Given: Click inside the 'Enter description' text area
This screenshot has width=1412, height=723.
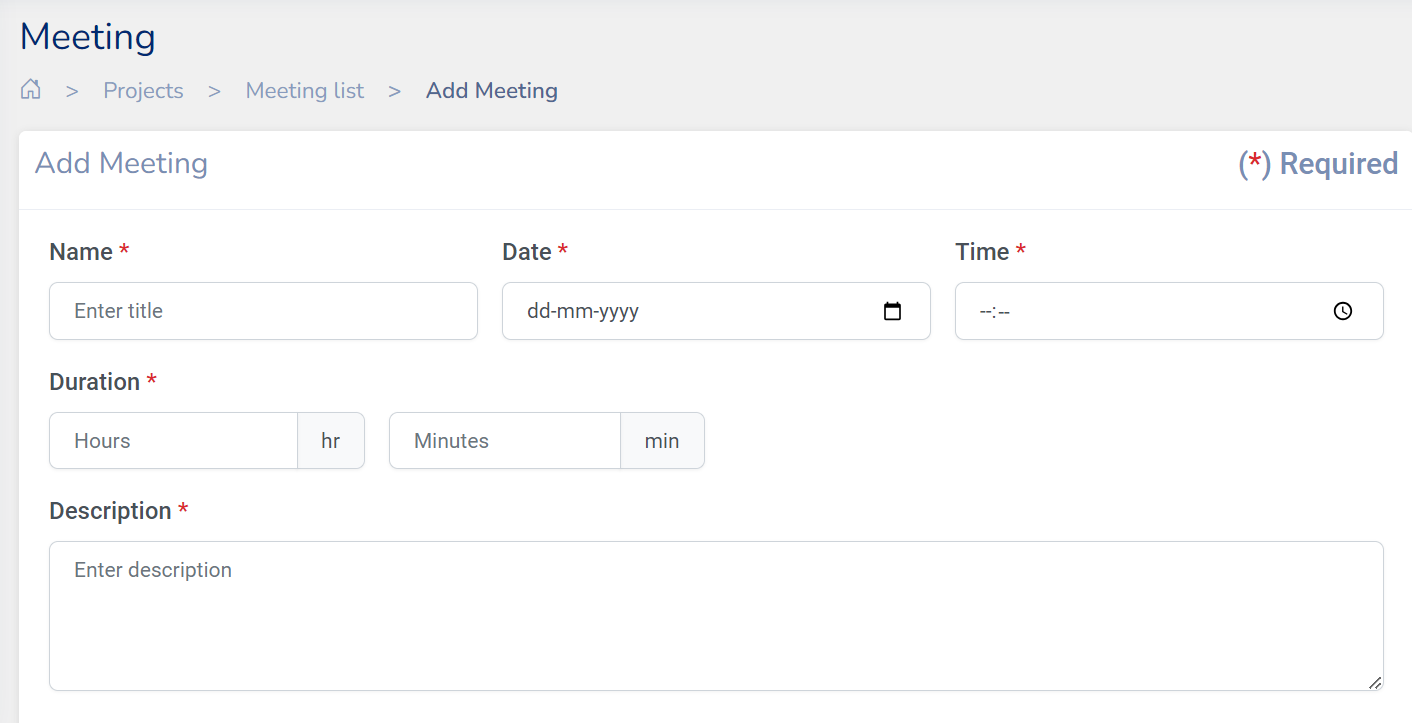Looking at the screenshot, I should tap(715, 616).
